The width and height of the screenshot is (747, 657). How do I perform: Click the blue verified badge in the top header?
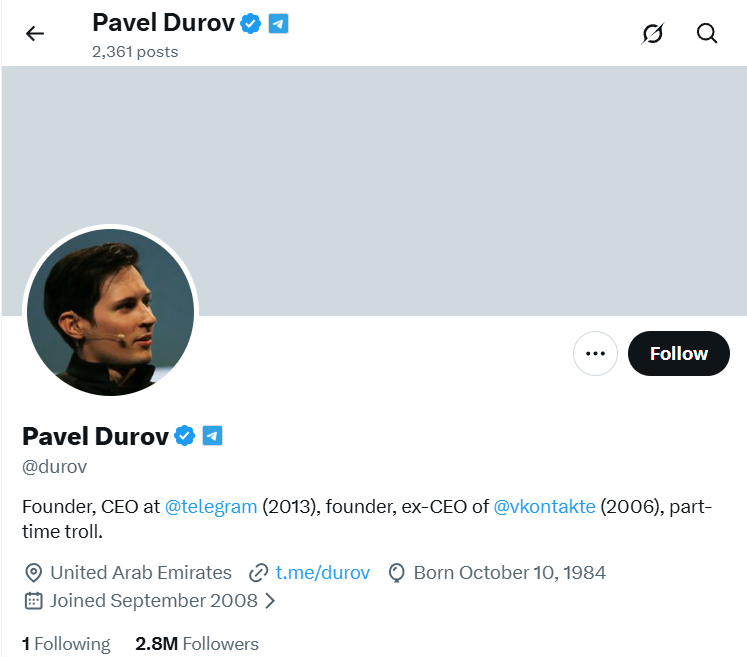coord(250,23)
